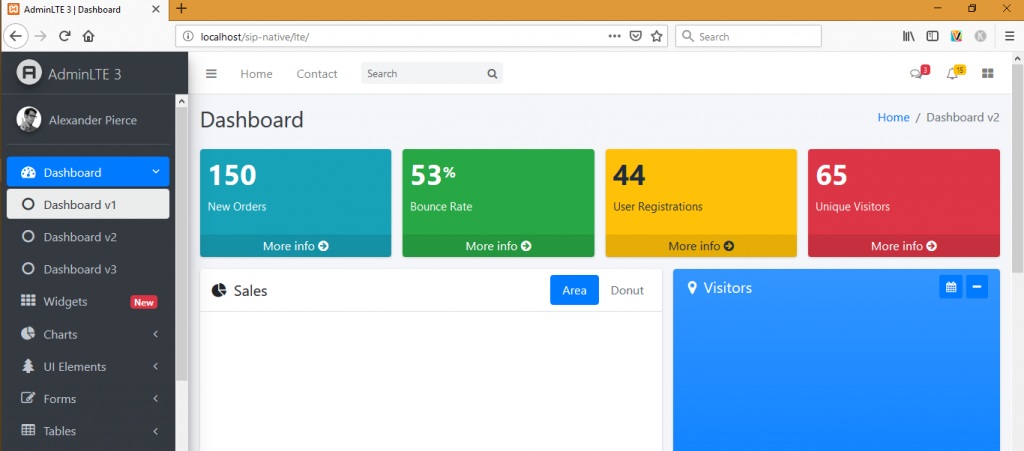This screenshot has width=1024, height=451.
Task: Click More info under New Orders
Action: (295, 246)
